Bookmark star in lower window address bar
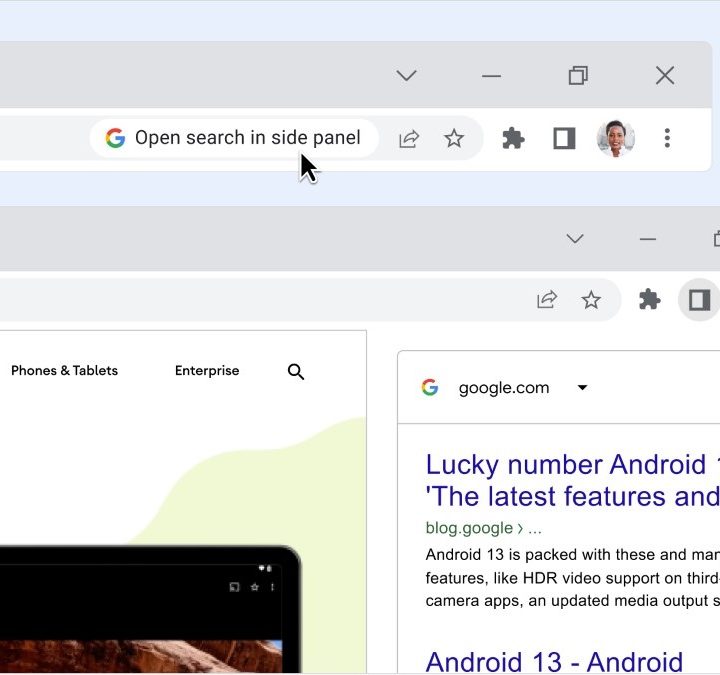The height and width of the screenshot is (675, 720). point(591,300)
